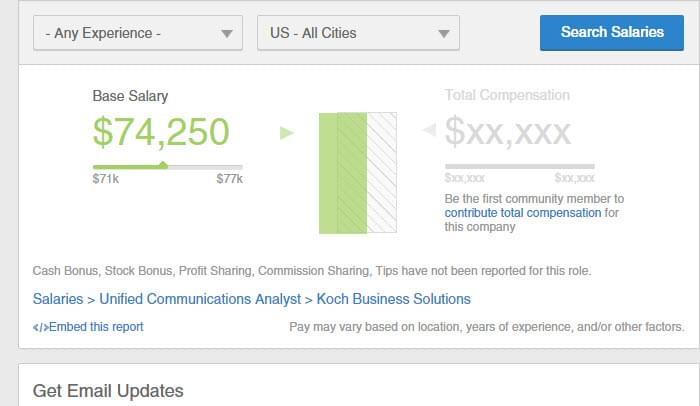Click the gray total compensation range bar
Screen dimensions: 700x406
click(520, 167)
